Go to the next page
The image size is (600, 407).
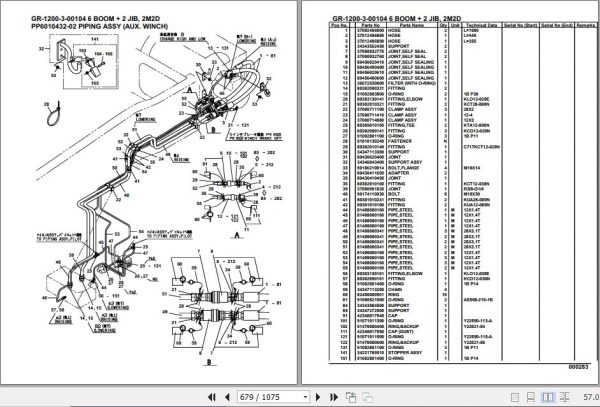318,397
